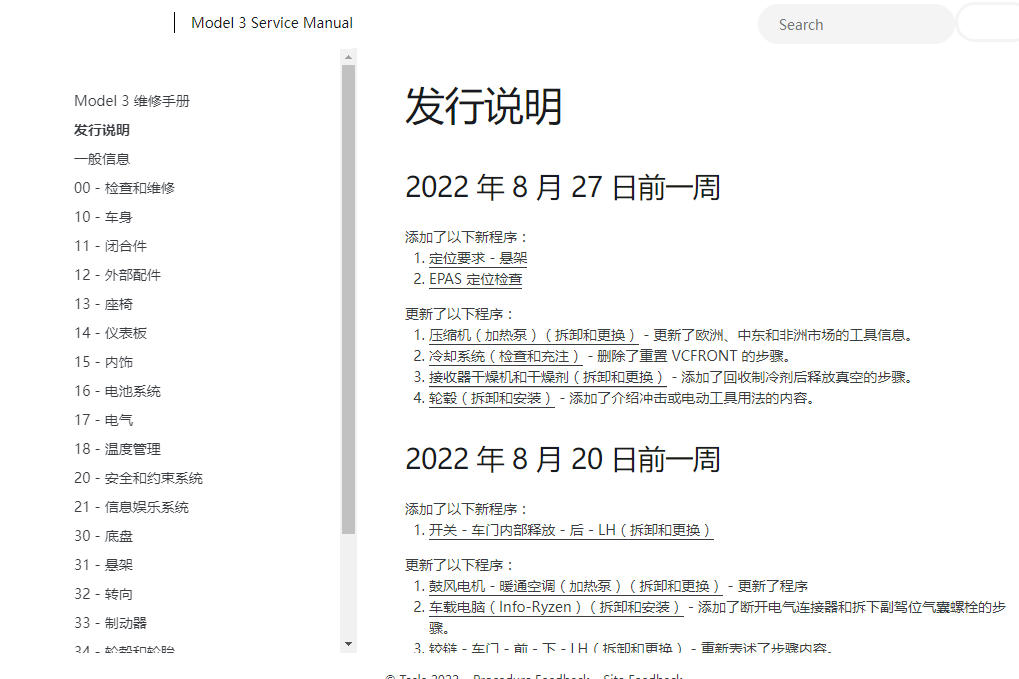Open 11 - 闭合件 section
This screenshot has width=1019, height=679.
[x=110, y=246]
